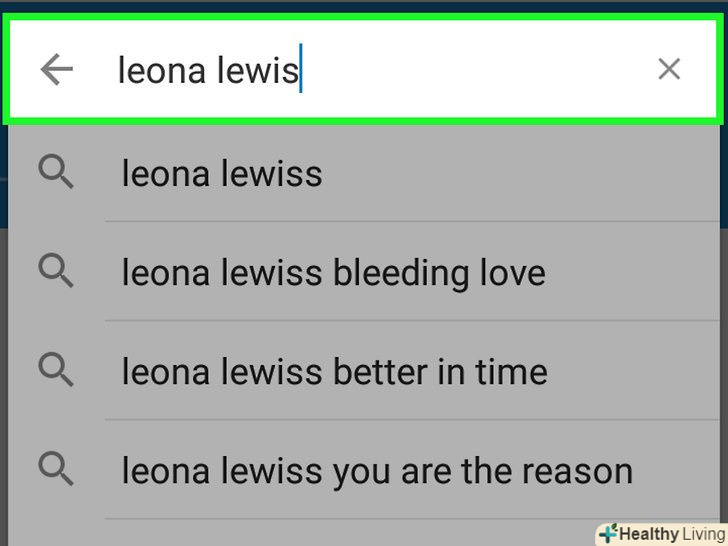The height and width of the screenshot is (546, 728).
Task: Place cursor after 'leona lewis' typed text
Action: point(300,70)
